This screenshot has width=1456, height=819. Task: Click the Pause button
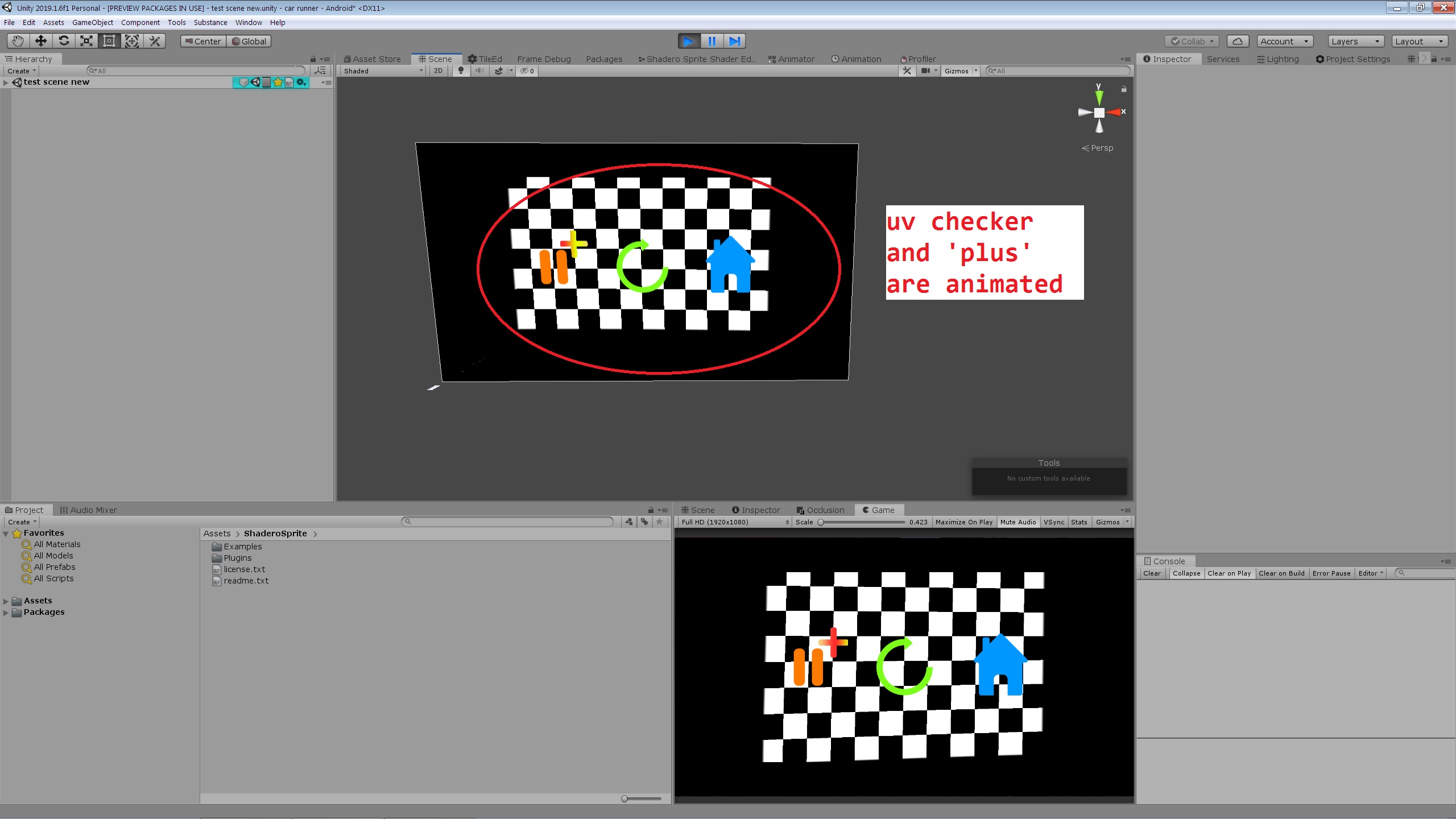[712, 40]
